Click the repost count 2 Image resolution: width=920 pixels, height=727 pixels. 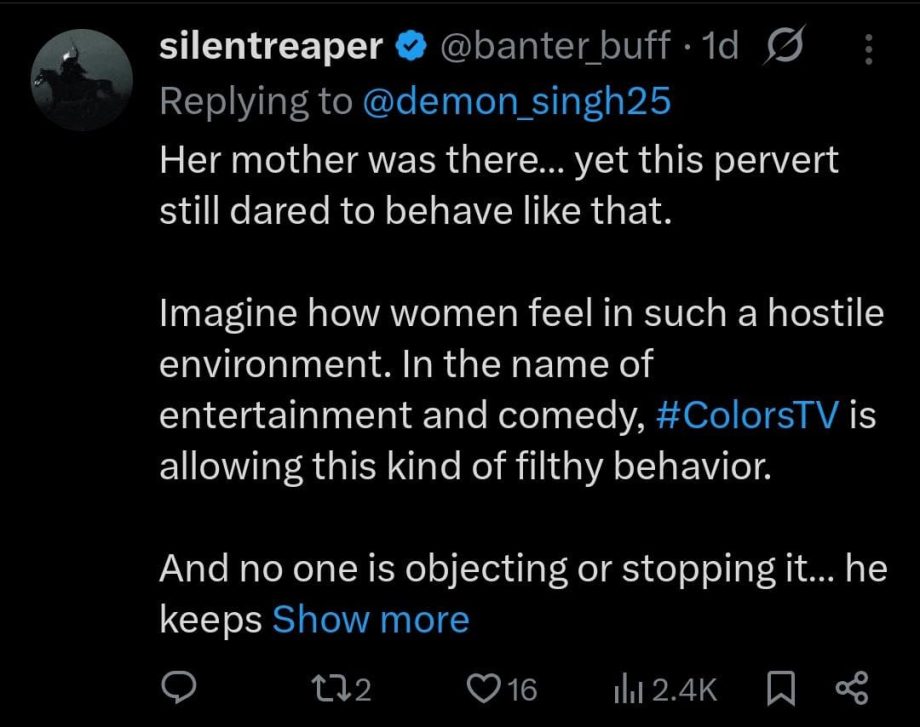point(363,689)
